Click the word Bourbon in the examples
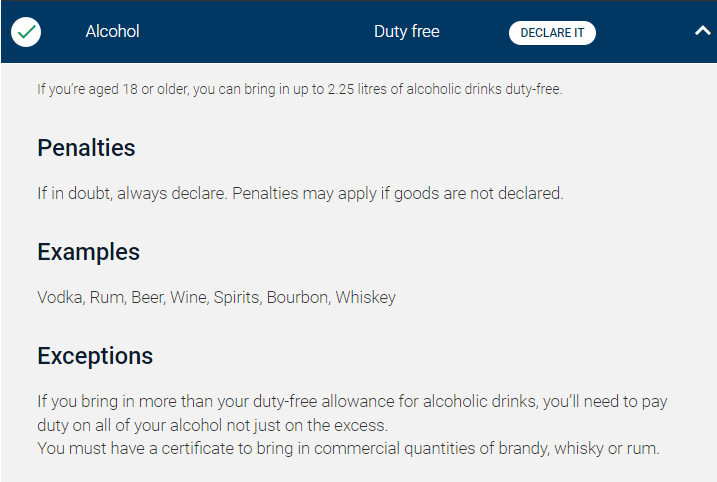This screenshot has width=717, height=482. [x=299, y=298]
